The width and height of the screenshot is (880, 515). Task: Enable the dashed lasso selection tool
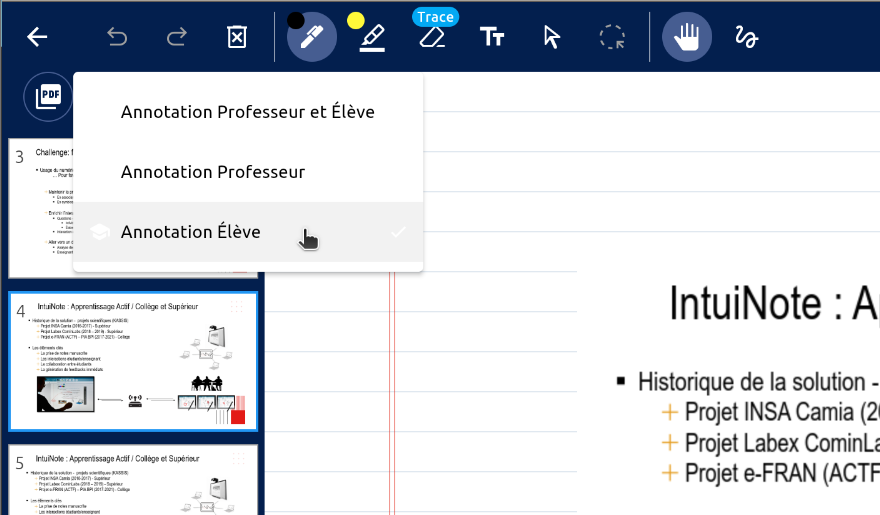click(611, 37)
